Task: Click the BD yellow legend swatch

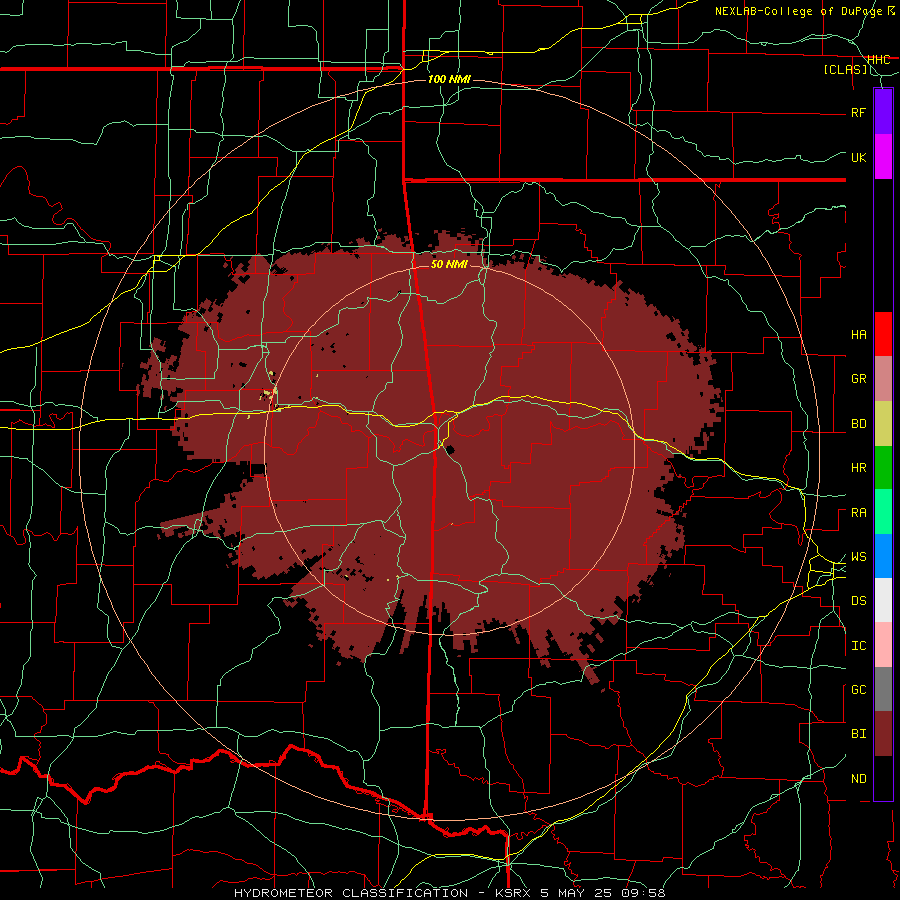Action: [x=883, y=424]
